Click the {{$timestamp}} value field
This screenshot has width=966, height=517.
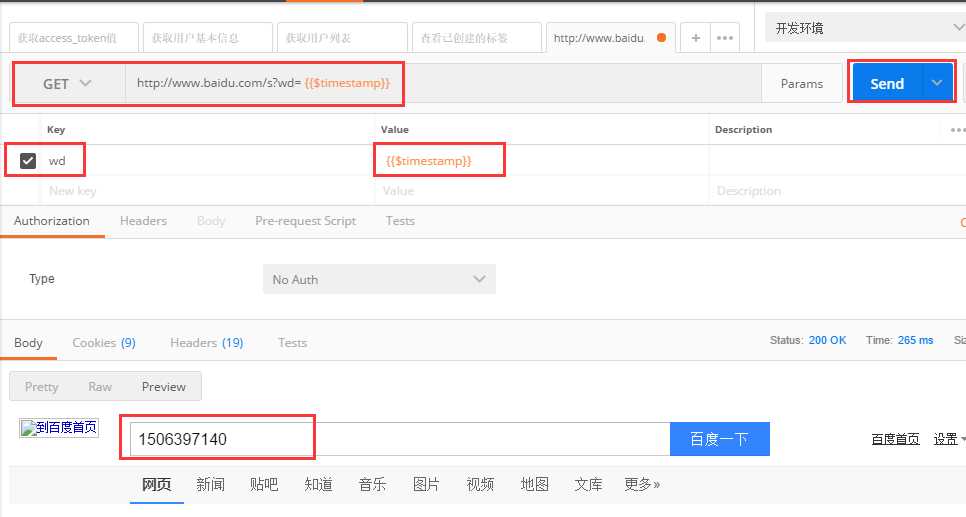click(x=542, y=161)
